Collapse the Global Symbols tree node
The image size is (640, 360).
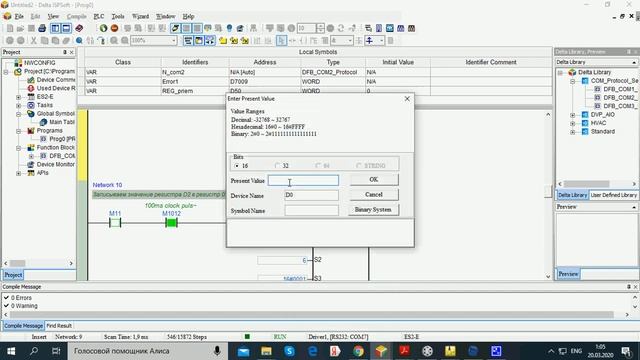[18, 114]
